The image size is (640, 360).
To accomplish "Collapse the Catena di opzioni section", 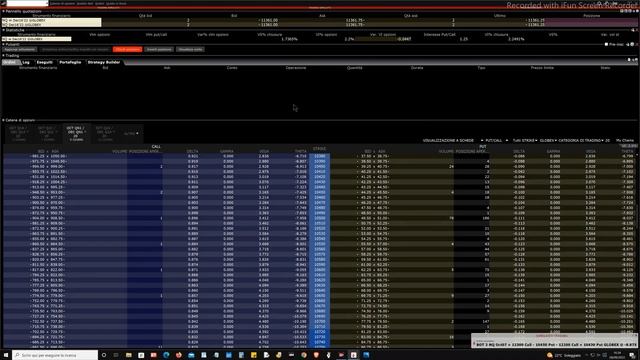I will point(3,120).
